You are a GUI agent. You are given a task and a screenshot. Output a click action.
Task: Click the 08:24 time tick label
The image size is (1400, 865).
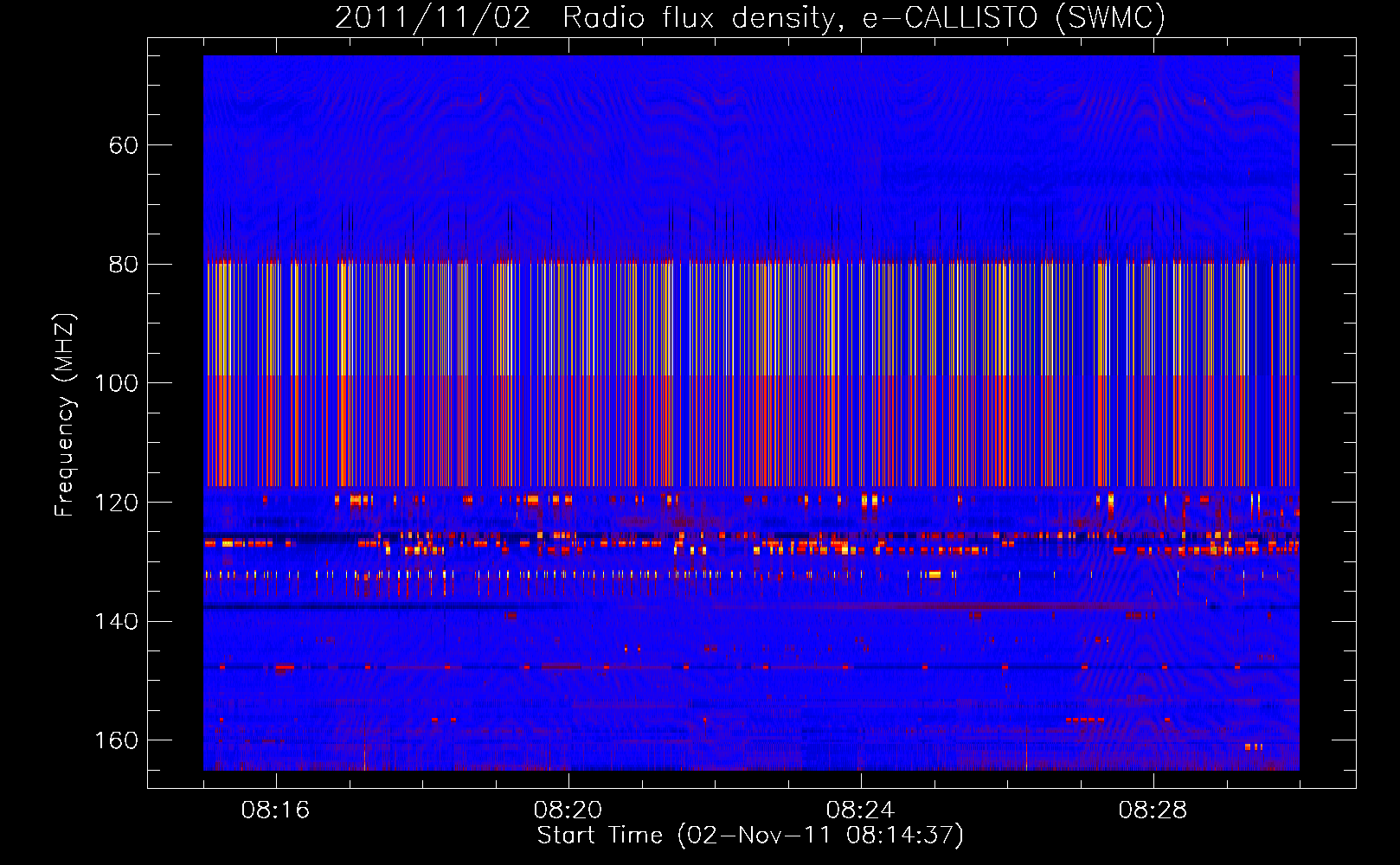point(860,811)
